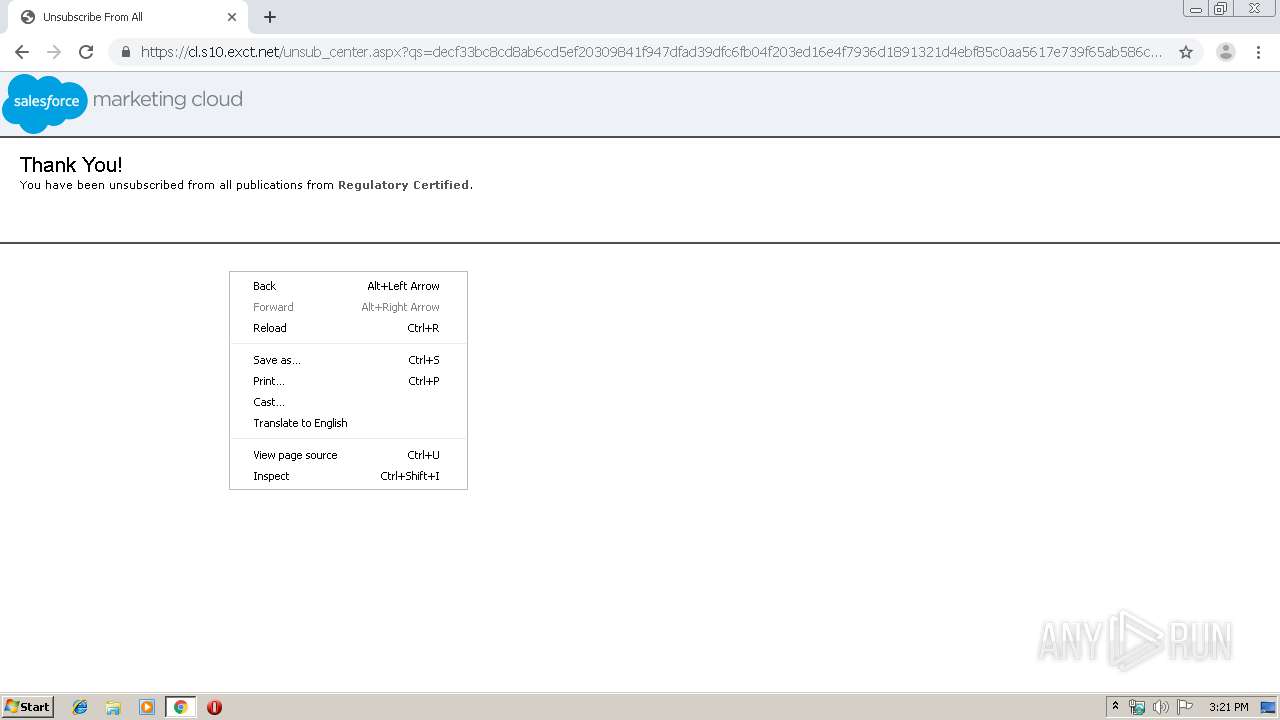Click the taskbar clock showing 3:21 PM
Viewport: 1280px width, 720px height.
tap(1228, 707)
